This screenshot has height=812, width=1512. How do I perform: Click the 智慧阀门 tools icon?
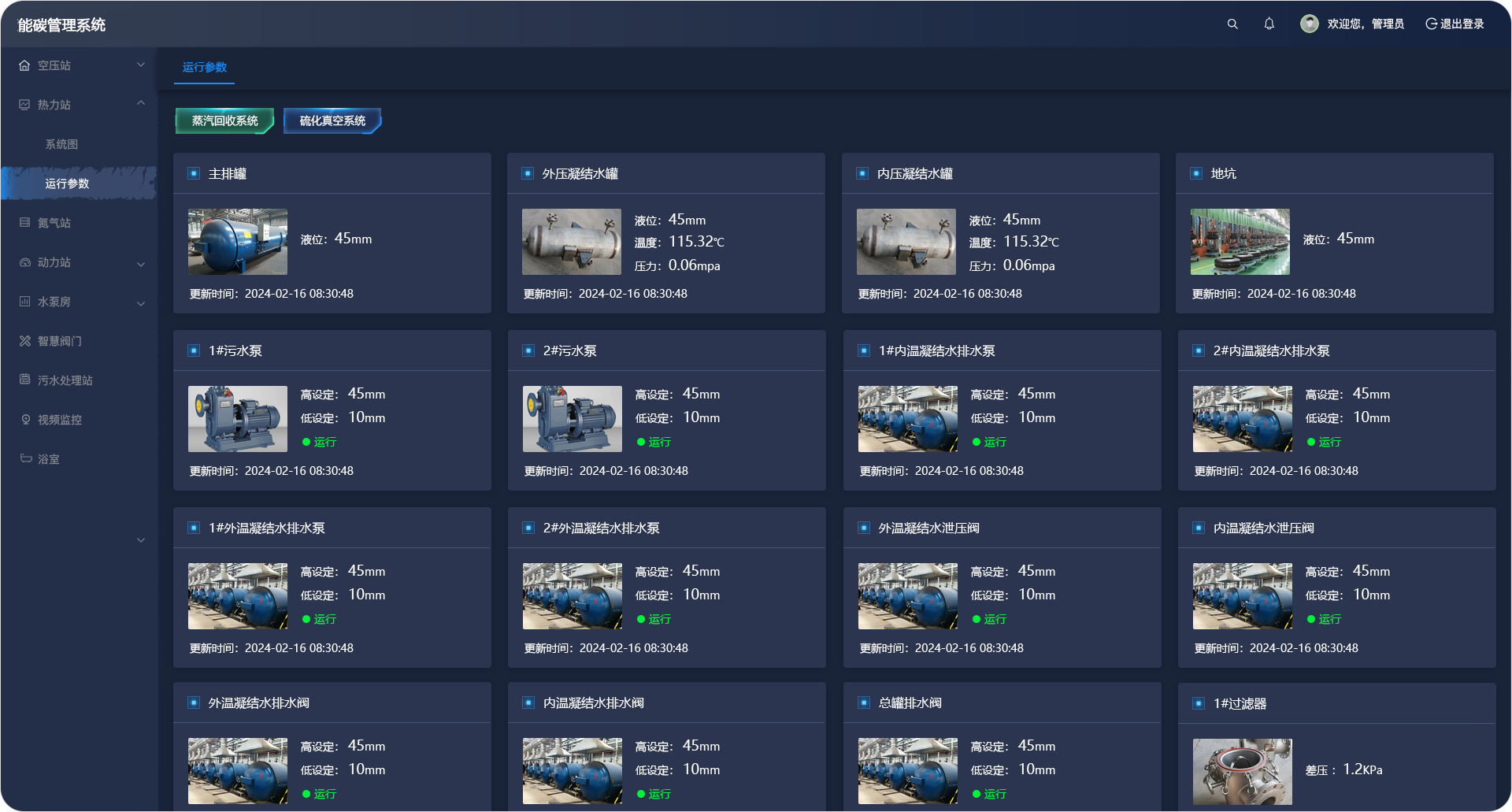tap(24, 341)
